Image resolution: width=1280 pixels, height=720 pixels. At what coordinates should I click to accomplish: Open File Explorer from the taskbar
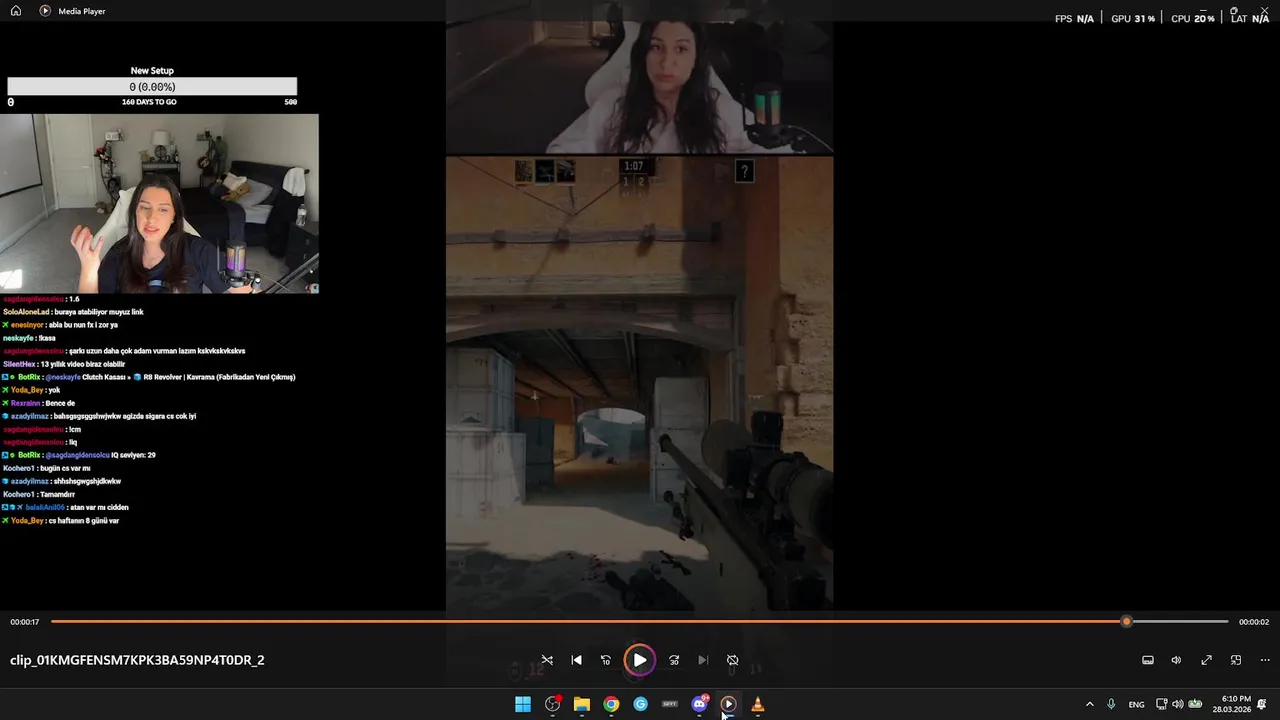582,704
